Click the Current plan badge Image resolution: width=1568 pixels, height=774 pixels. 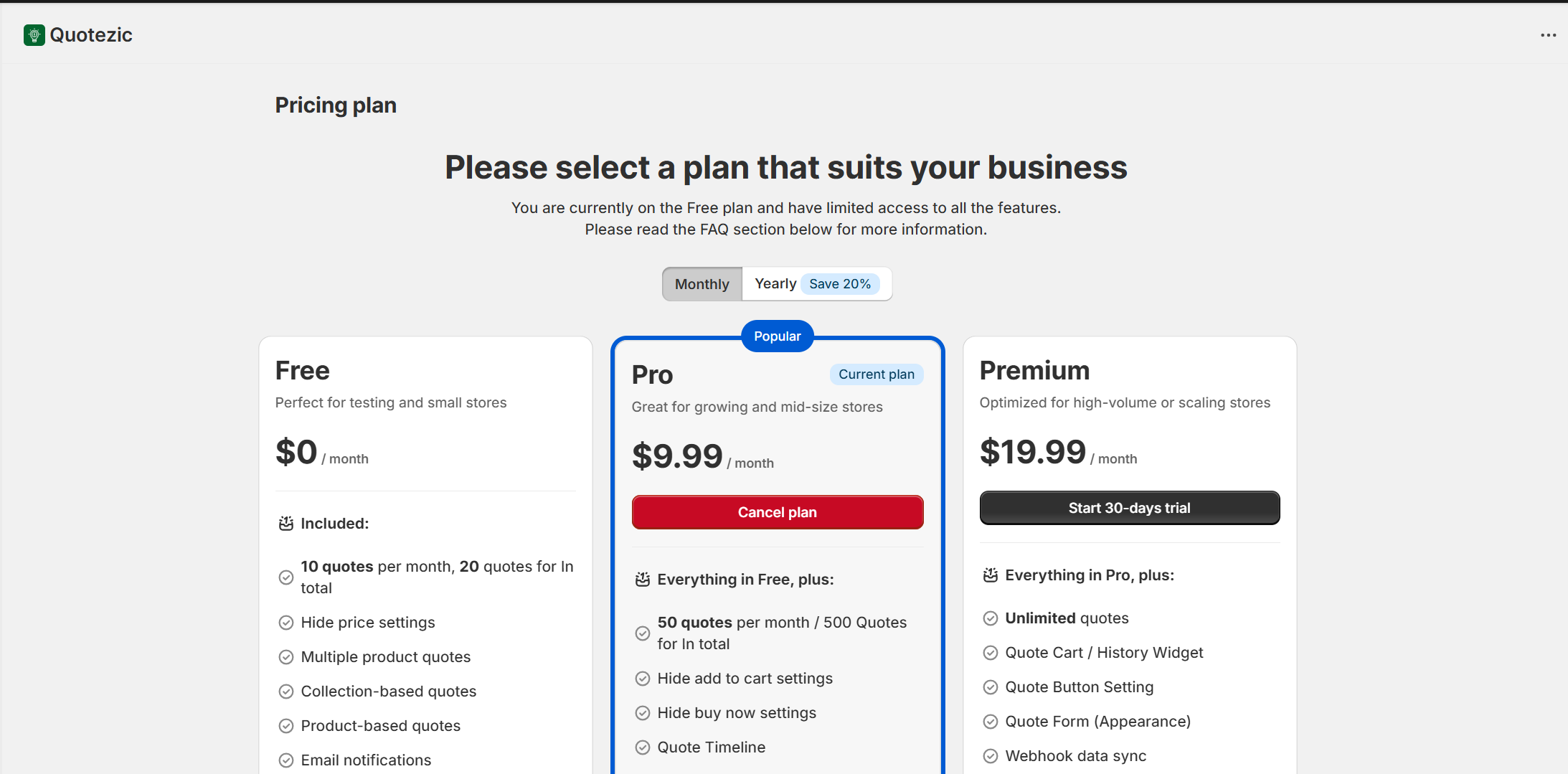pos(876,374)
